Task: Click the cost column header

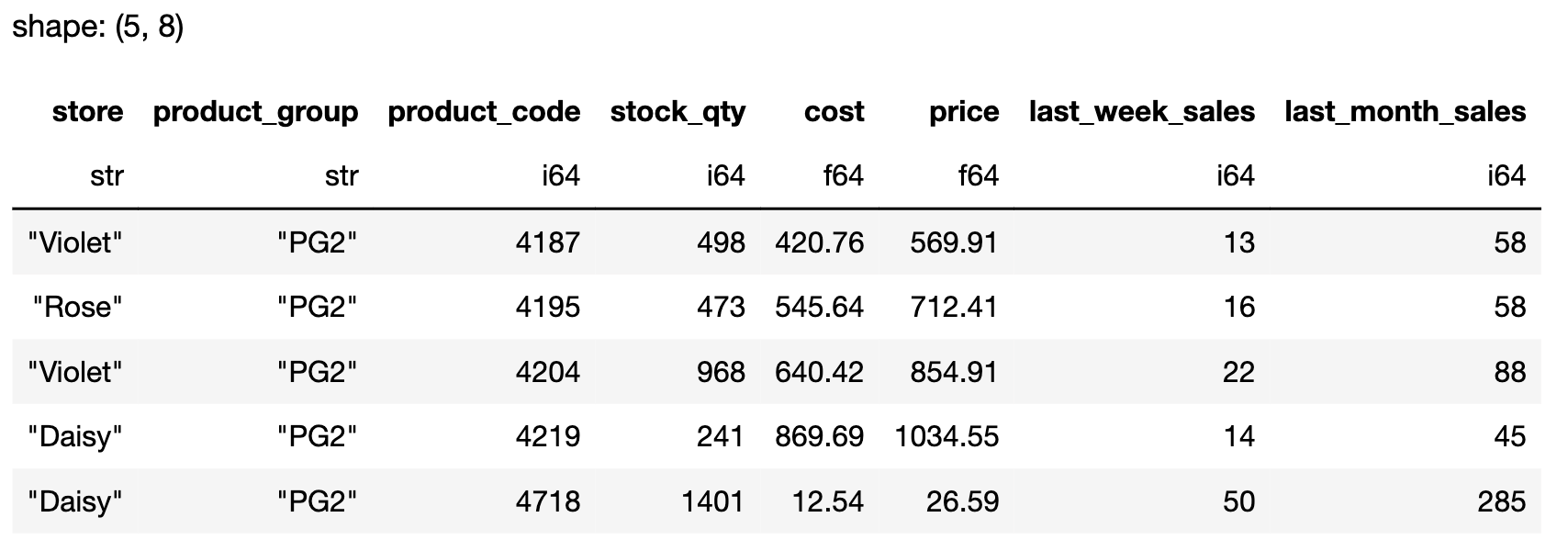Action: [x=834, y=112]
